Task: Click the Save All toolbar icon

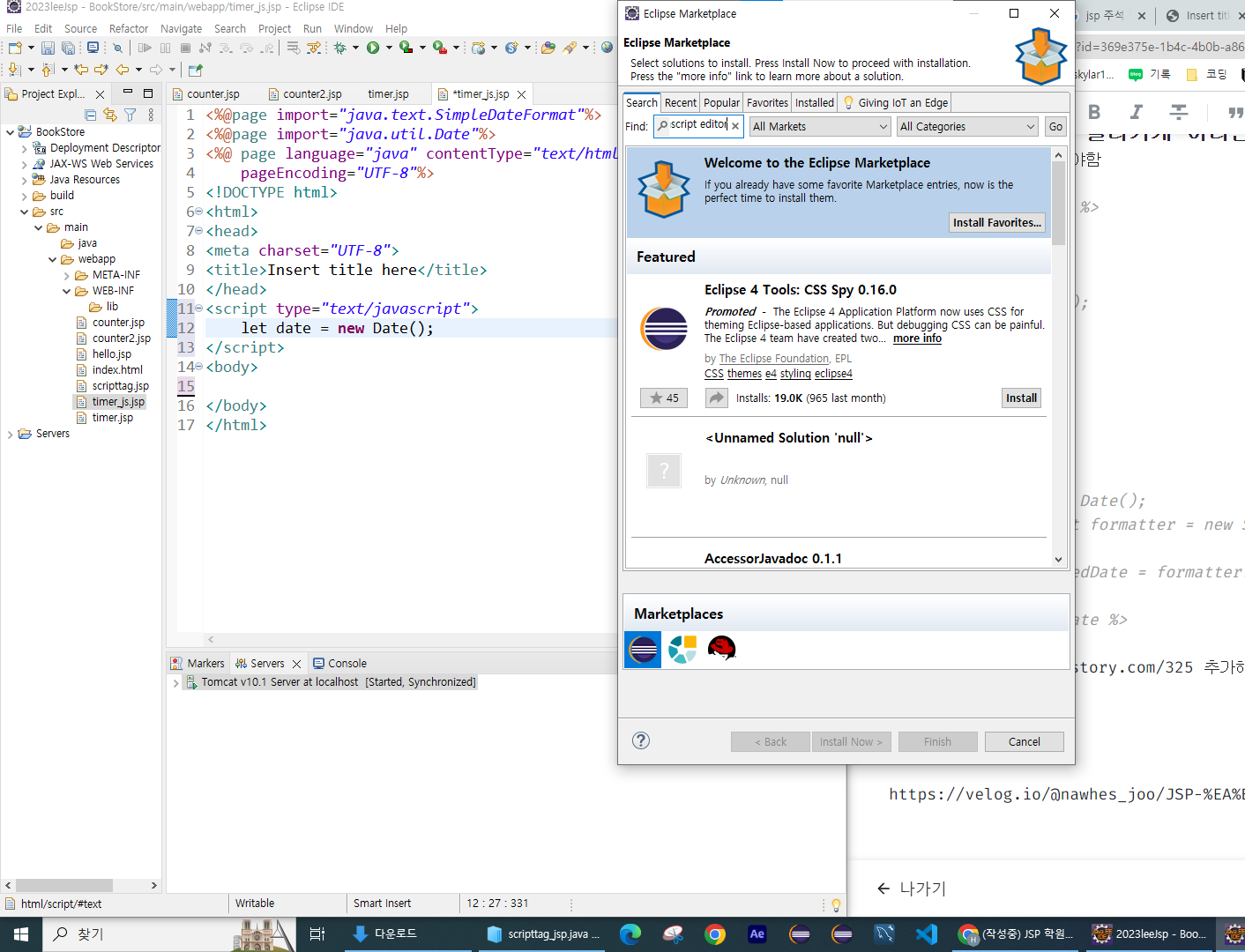Action: point(68,48)
